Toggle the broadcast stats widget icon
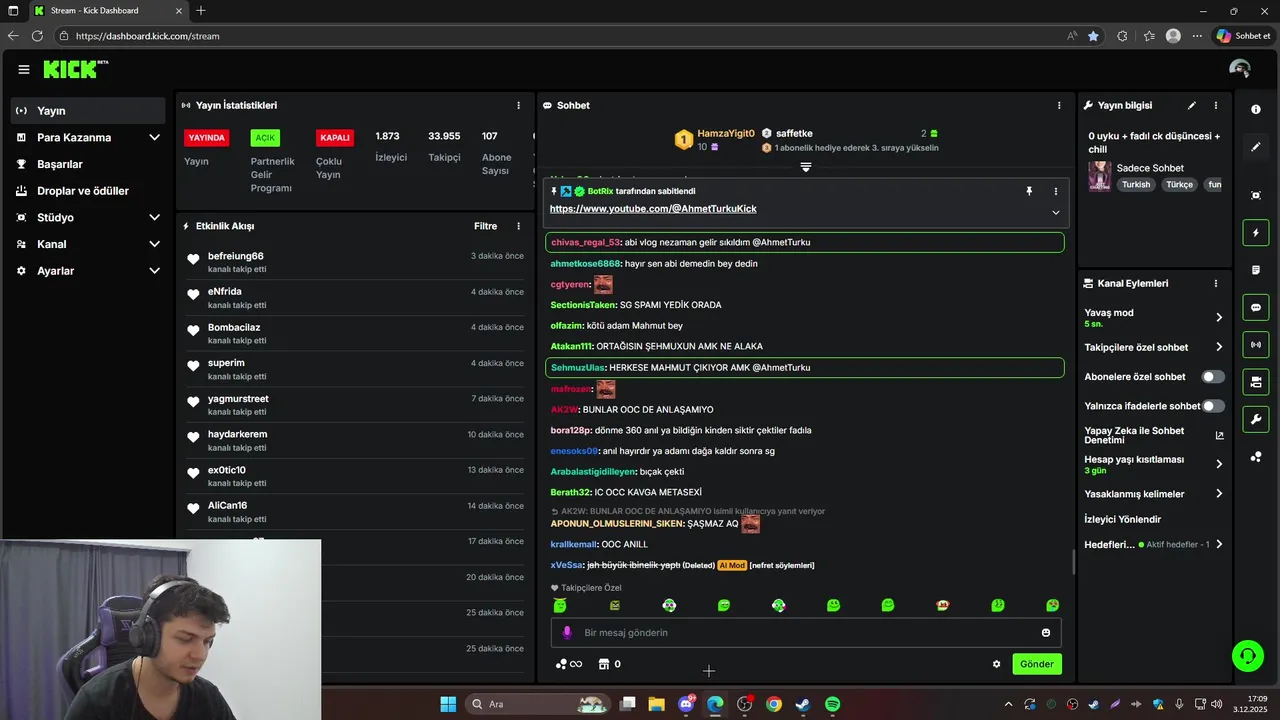This screenshot has width=1280, height=720. tap(1256, 345)
